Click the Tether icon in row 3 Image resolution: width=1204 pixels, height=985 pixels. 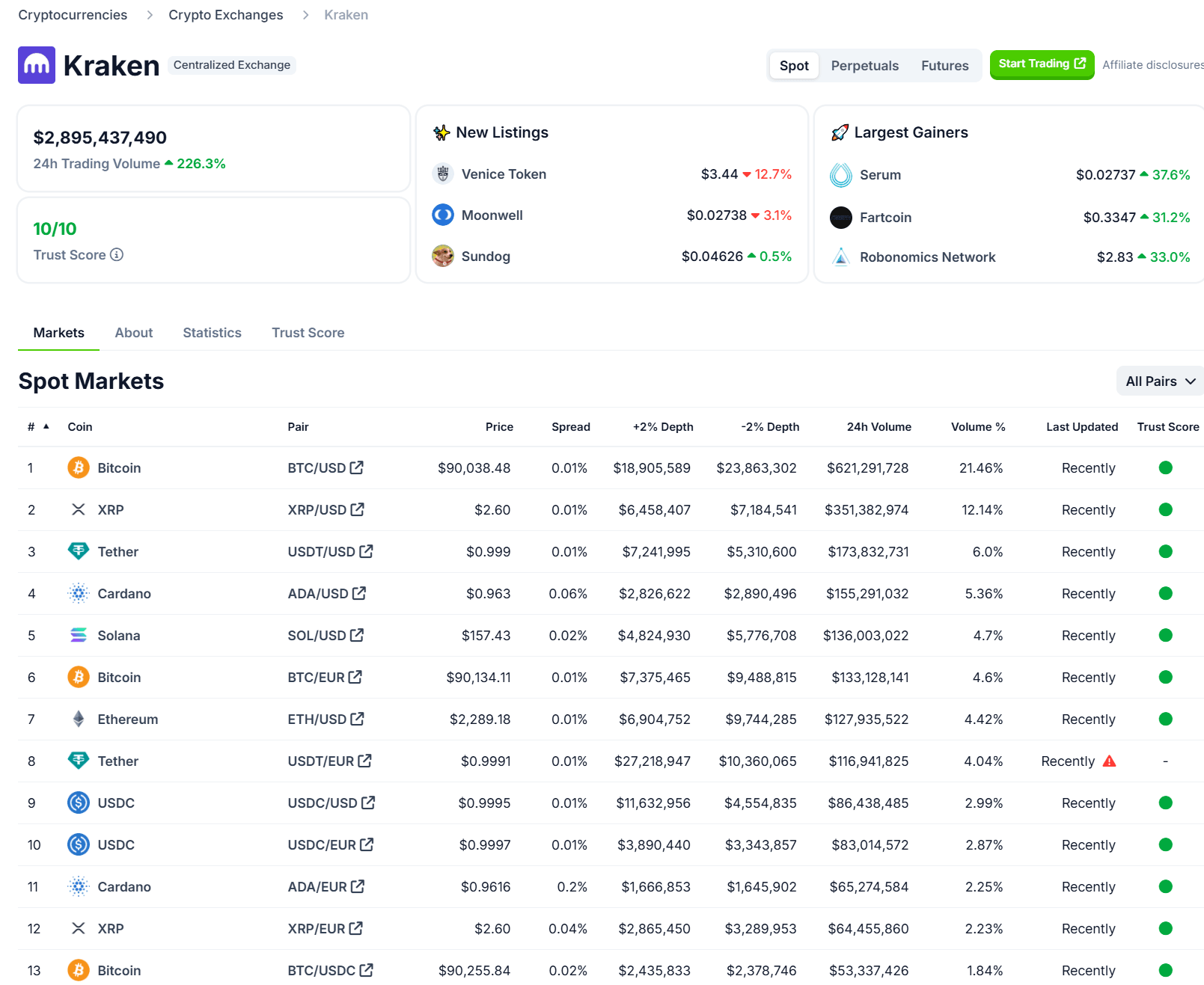[79, 551]
